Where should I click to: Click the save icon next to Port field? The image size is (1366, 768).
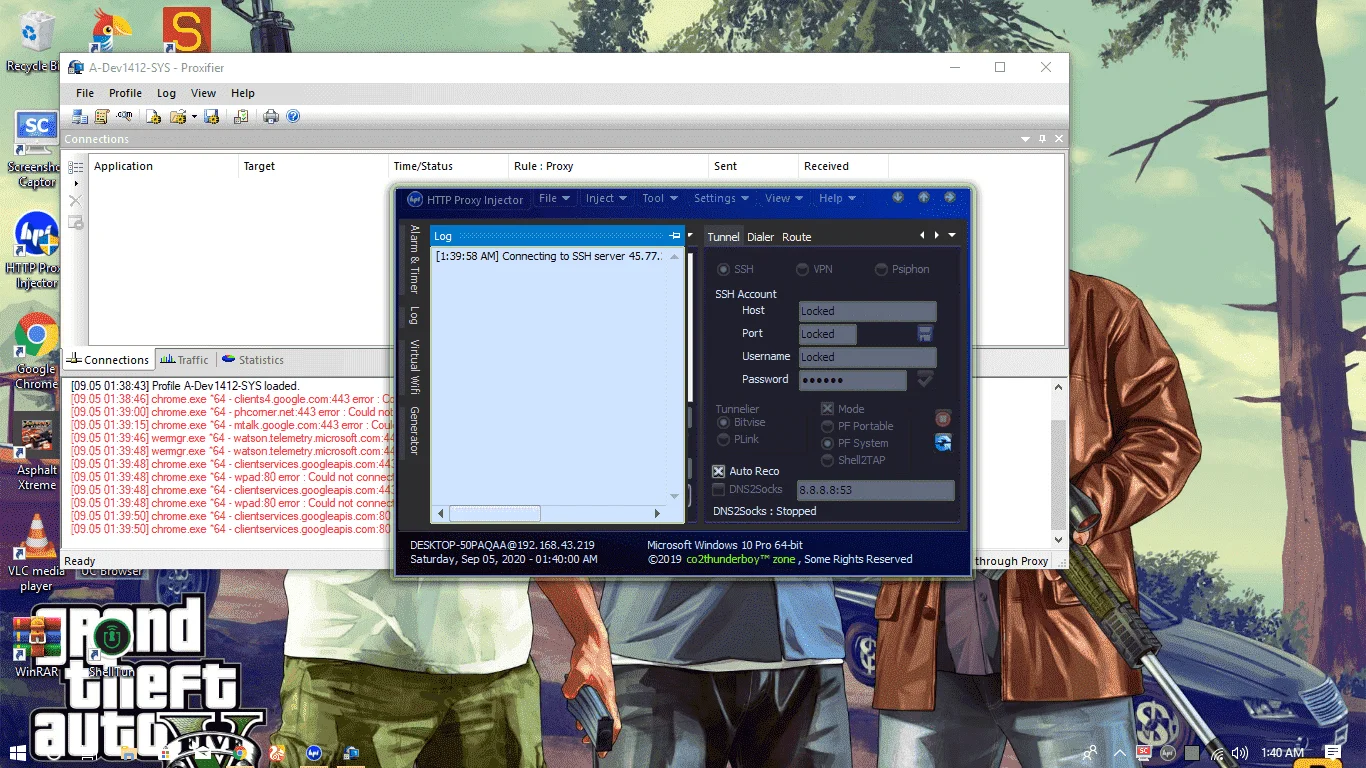pyautogui.click(x=925, y=333)
